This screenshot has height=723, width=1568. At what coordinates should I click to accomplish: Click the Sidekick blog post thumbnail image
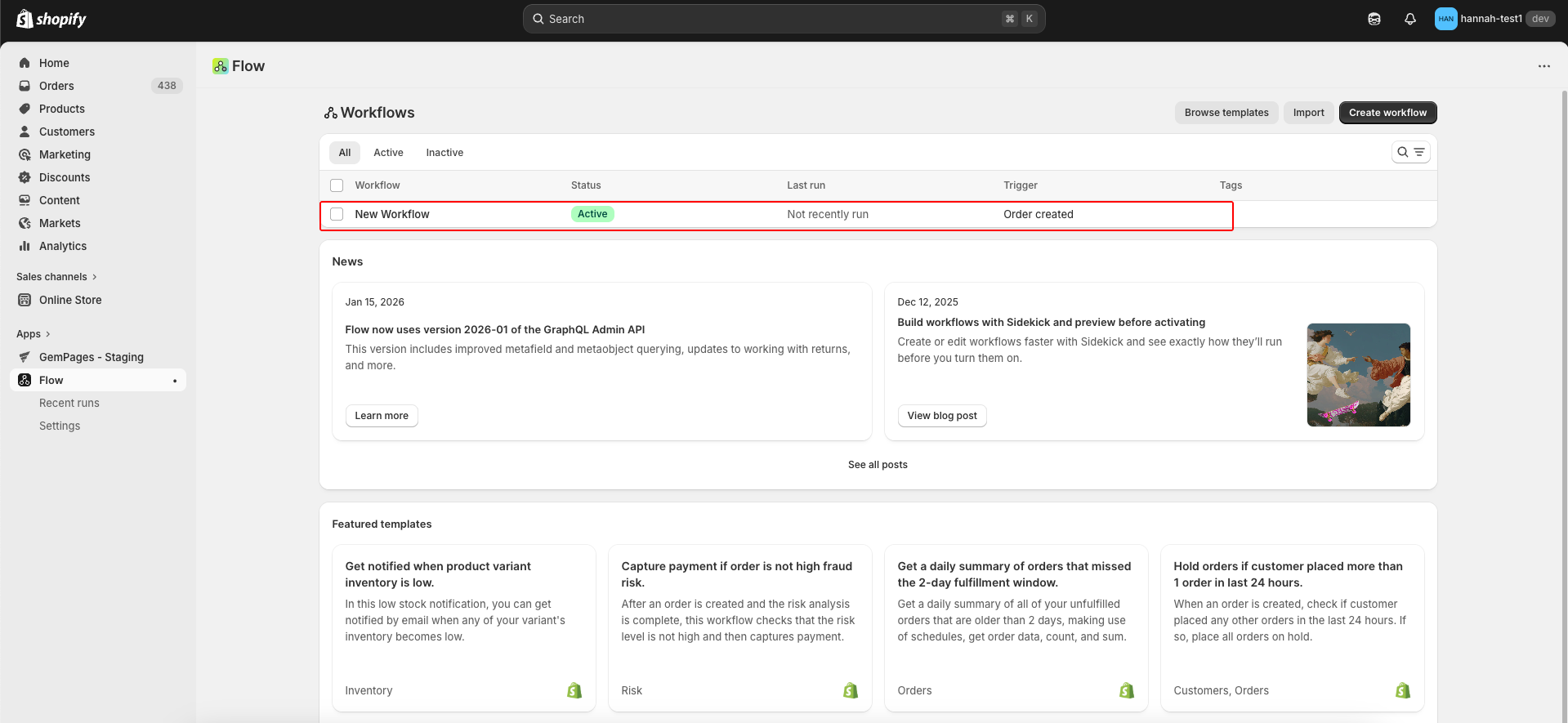click(x=1358, y=375)
